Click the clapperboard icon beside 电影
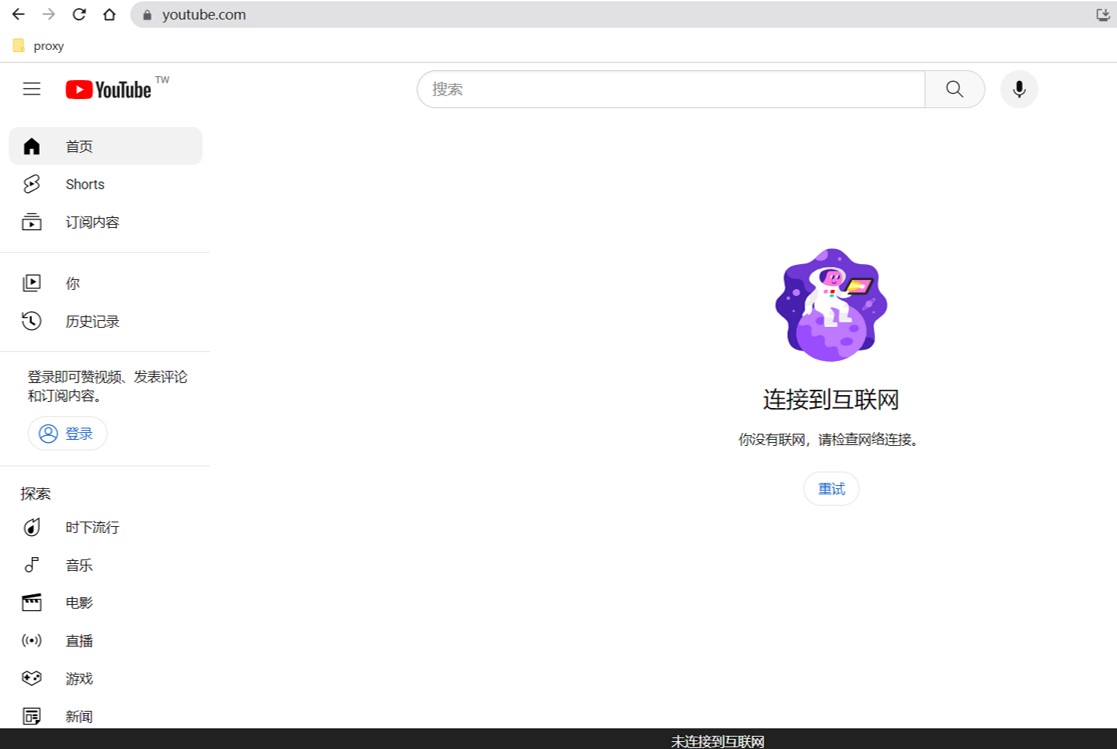 [31, 603]
